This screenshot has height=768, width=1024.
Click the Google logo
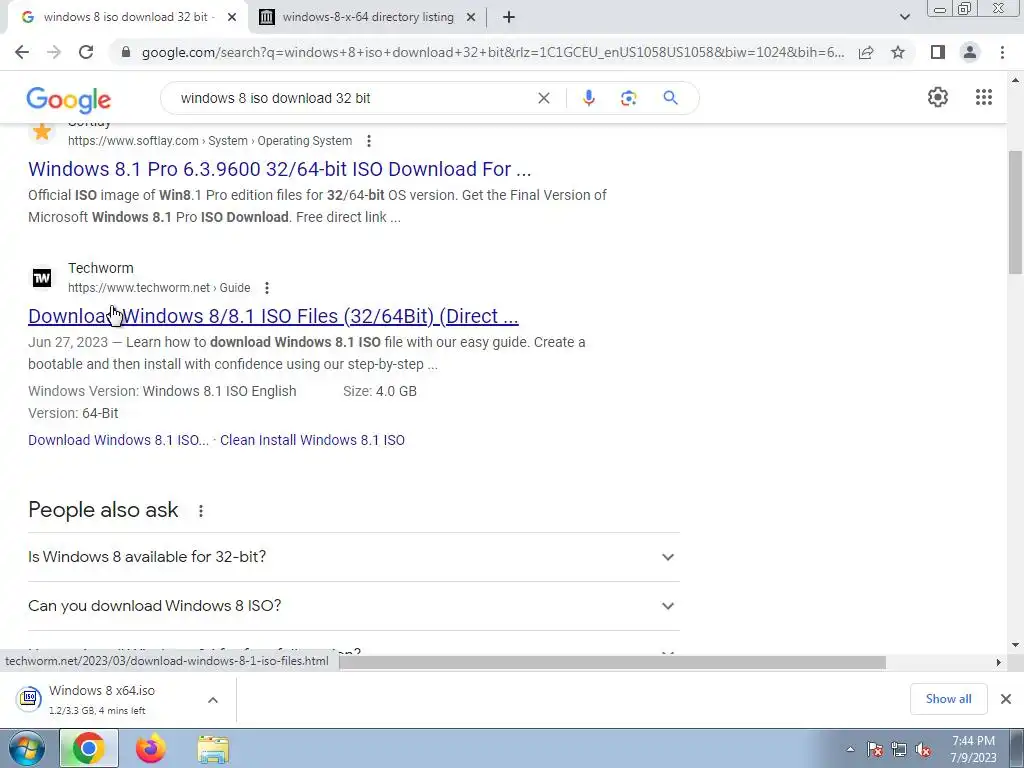click(x=69, y=99)
